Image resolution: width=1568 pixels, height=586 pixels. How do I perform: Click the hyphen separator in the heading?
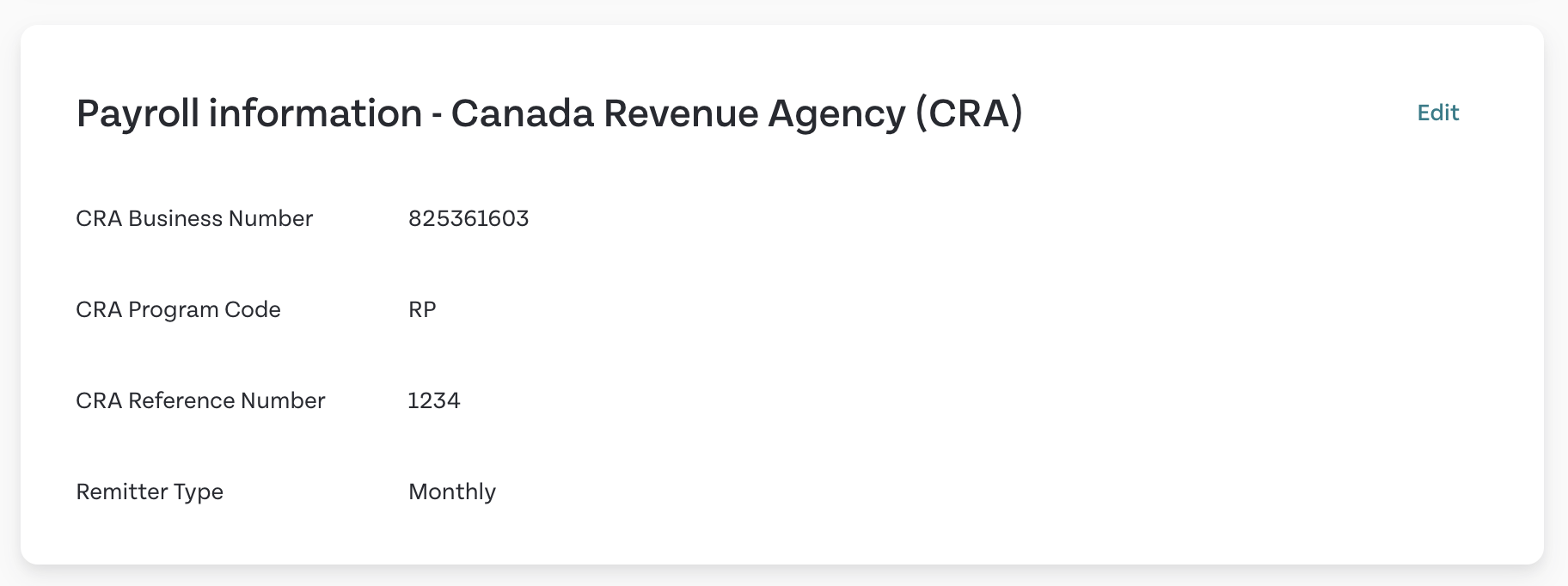point(436,115)
